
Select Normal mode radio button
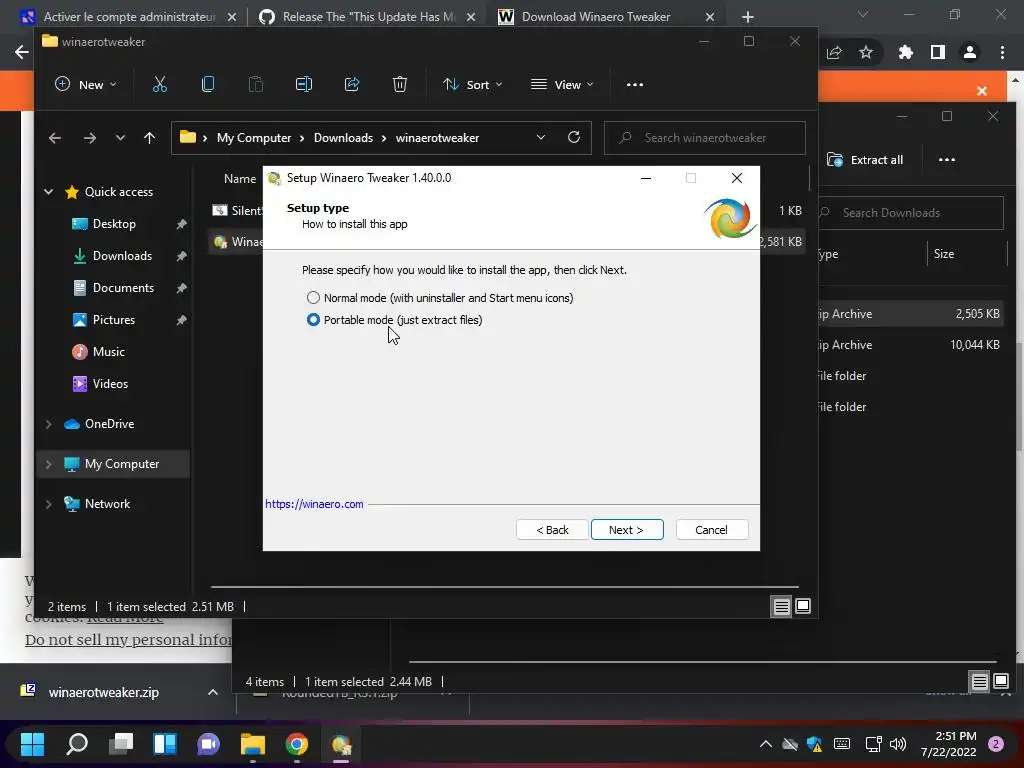pyautogui.click(x=313, y=298)
